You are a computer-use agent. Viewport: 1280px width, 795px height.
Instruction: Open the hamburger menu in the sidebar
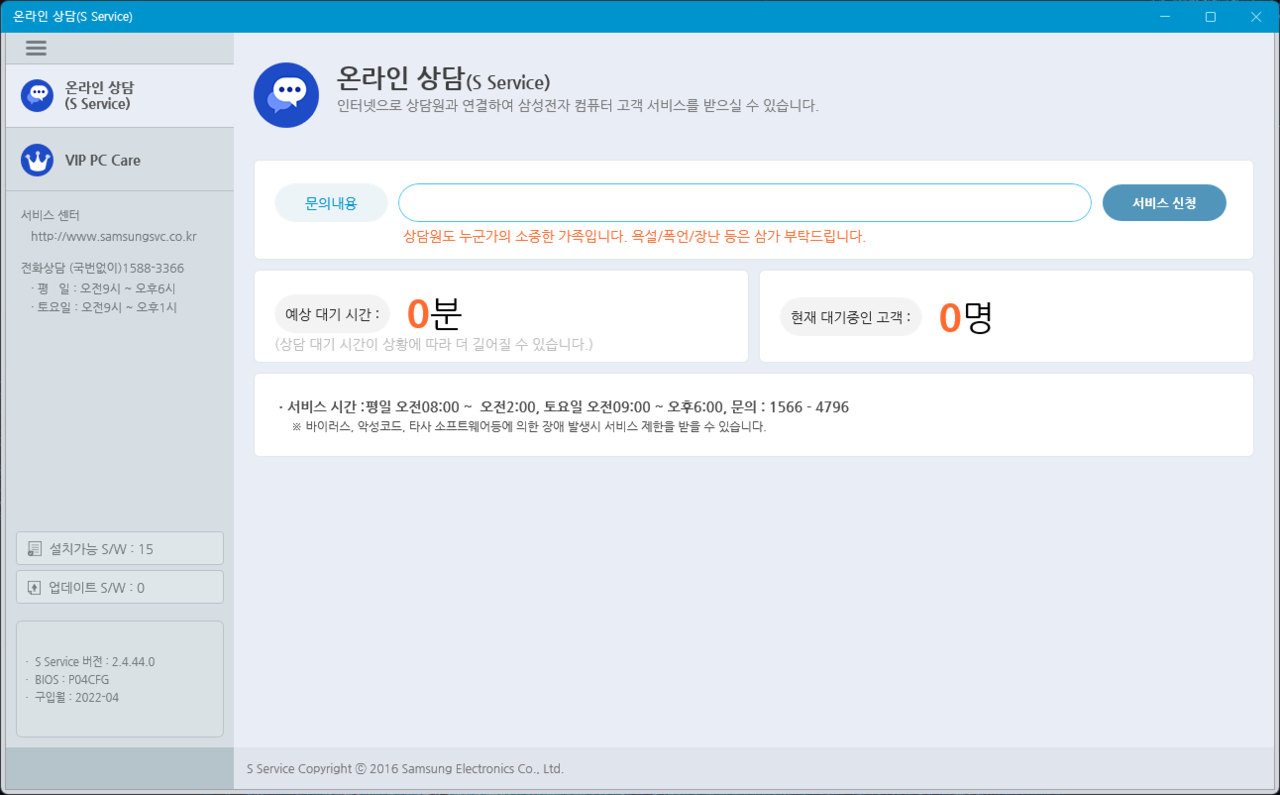[x=36, y=48]
